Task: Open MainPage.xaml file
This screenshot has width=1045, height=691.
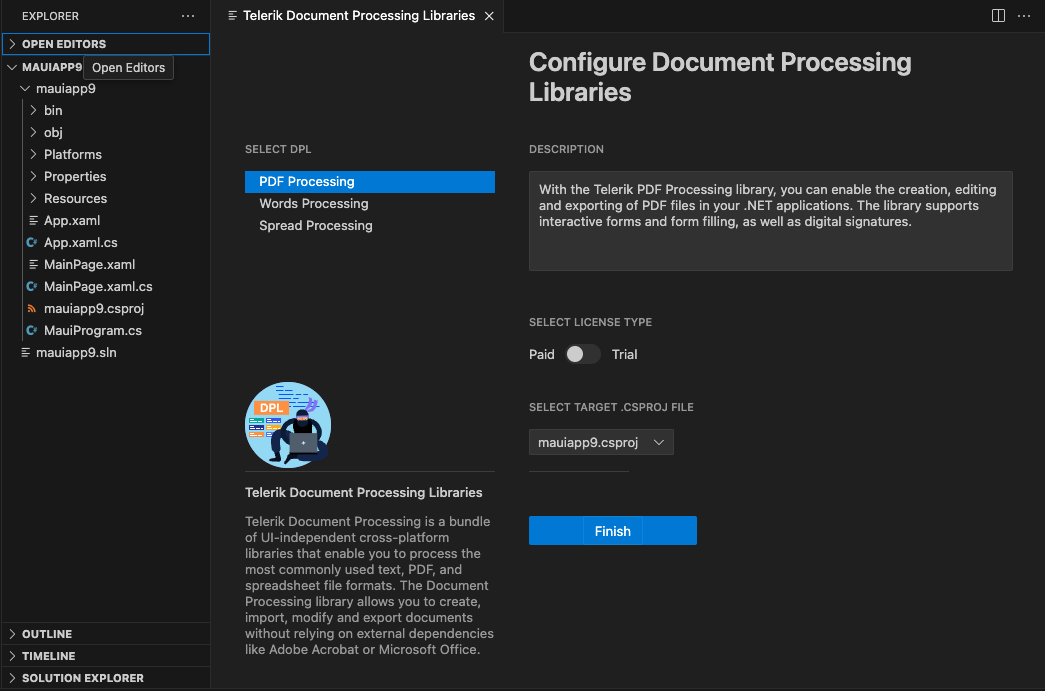Action: [89, 265]
